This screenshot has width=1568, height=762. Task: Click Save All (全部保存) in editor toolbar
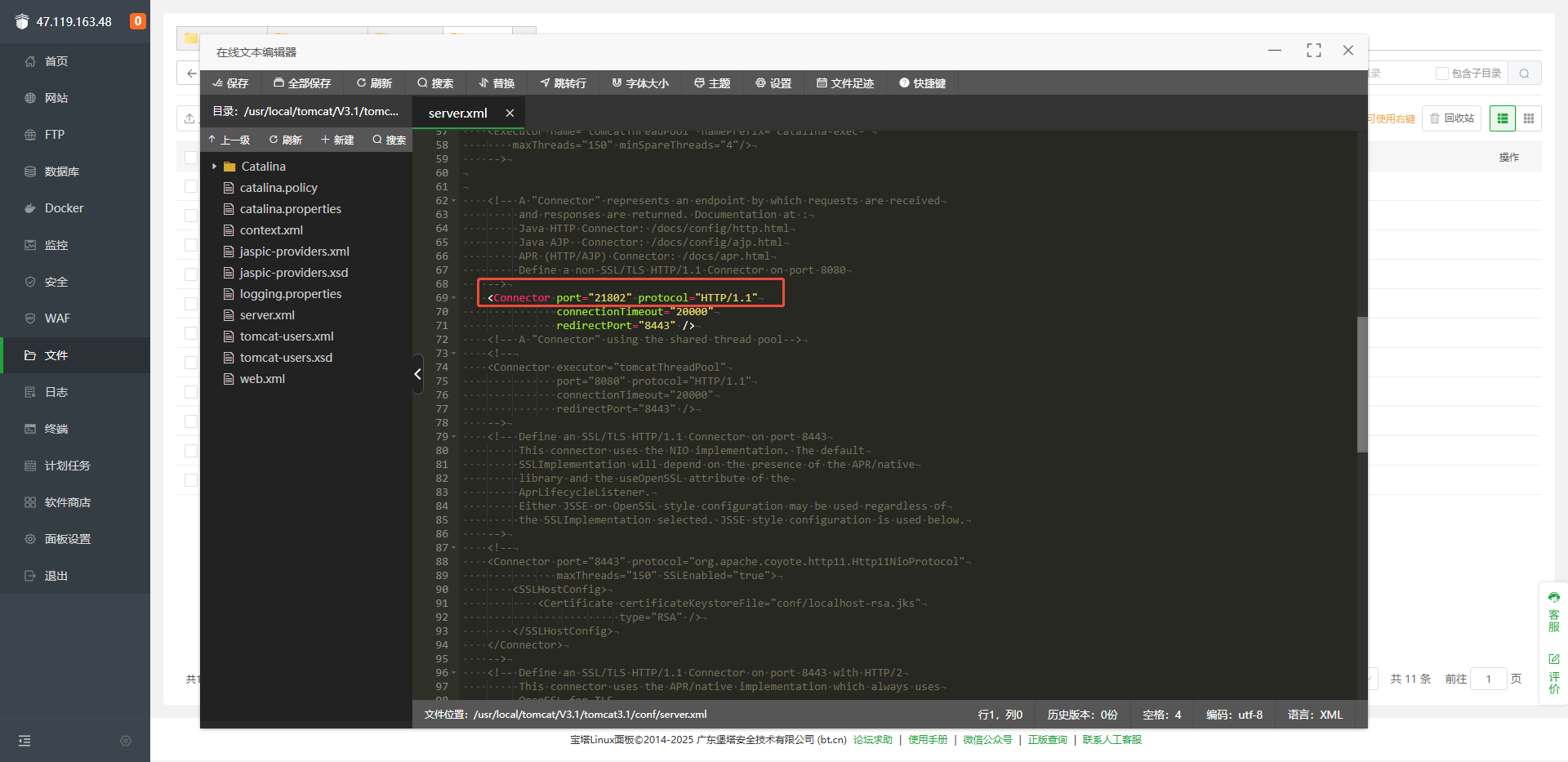point(302,83)
